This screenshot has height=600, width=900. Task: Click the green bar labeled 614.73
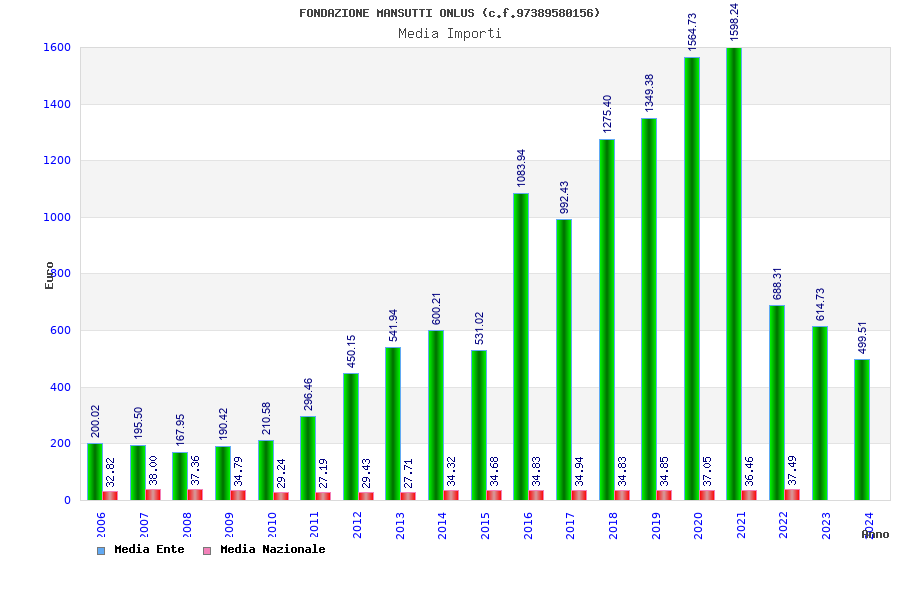click(x=820, y=413)
